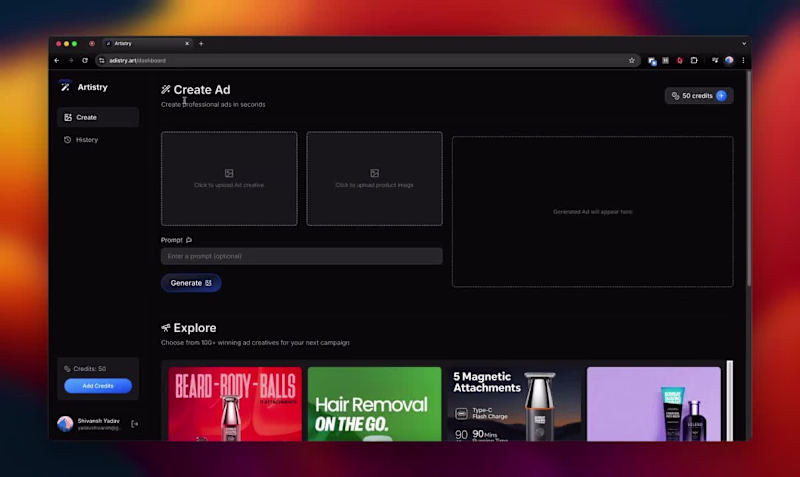Click the 50 credits badge
Viewport: 800px width, 477px height.
pos(699,96)
